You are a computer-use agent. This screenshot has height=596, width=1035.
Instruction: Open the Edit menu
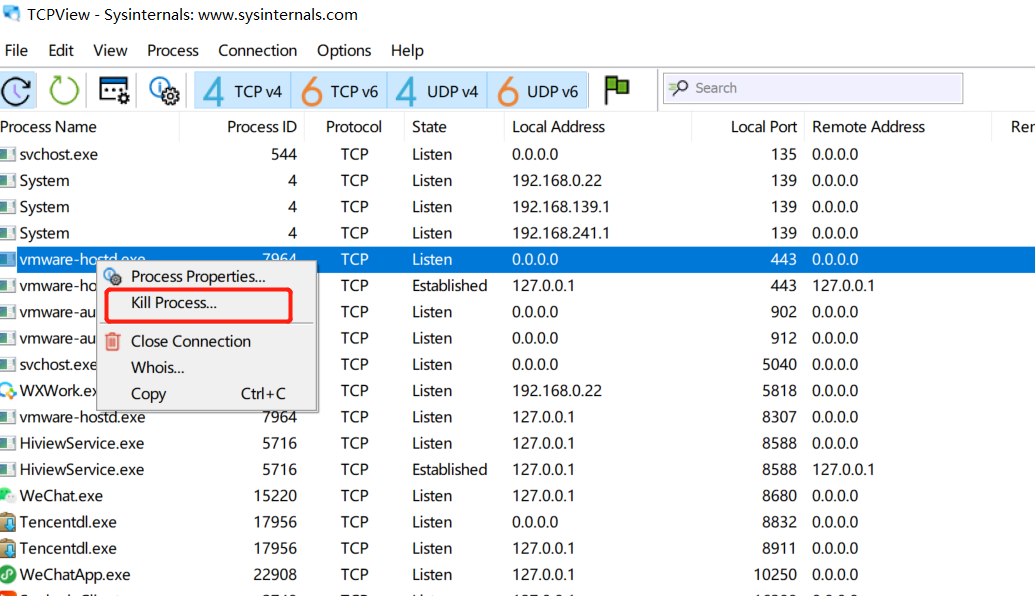click(x=61, y=51)
